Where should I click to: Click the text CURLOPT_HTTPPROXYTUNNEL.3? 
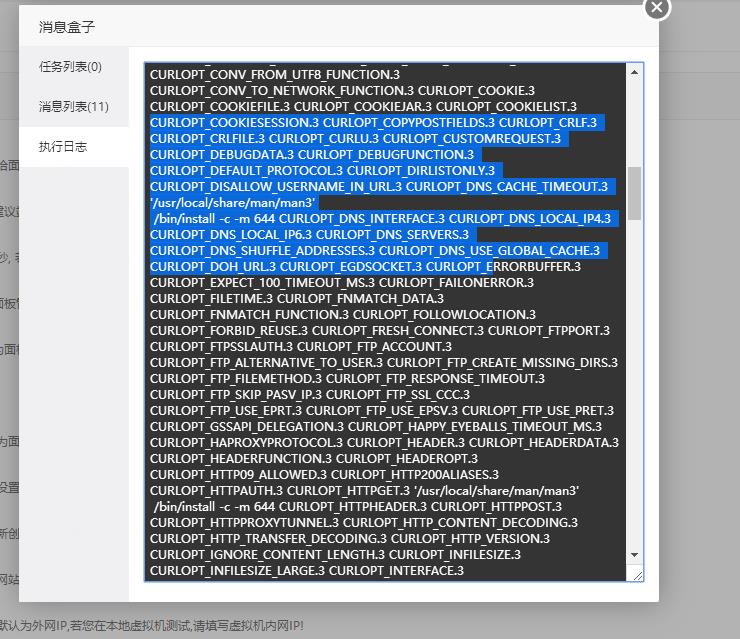pyautogui.click(x=244, y=524)
